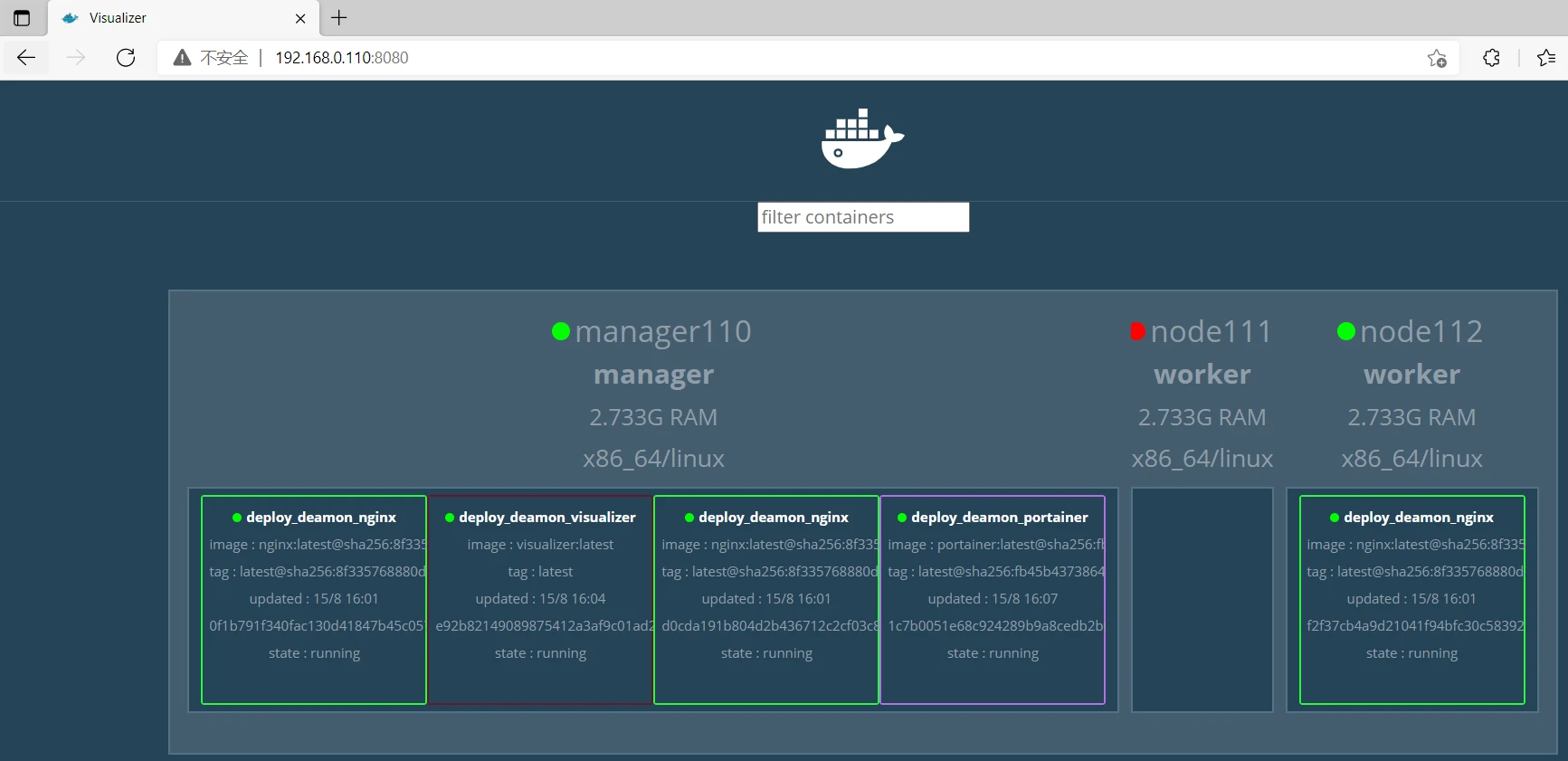Click container ID starting with f2f37cb4
1568x761 pixels.
coord(1415,626)
